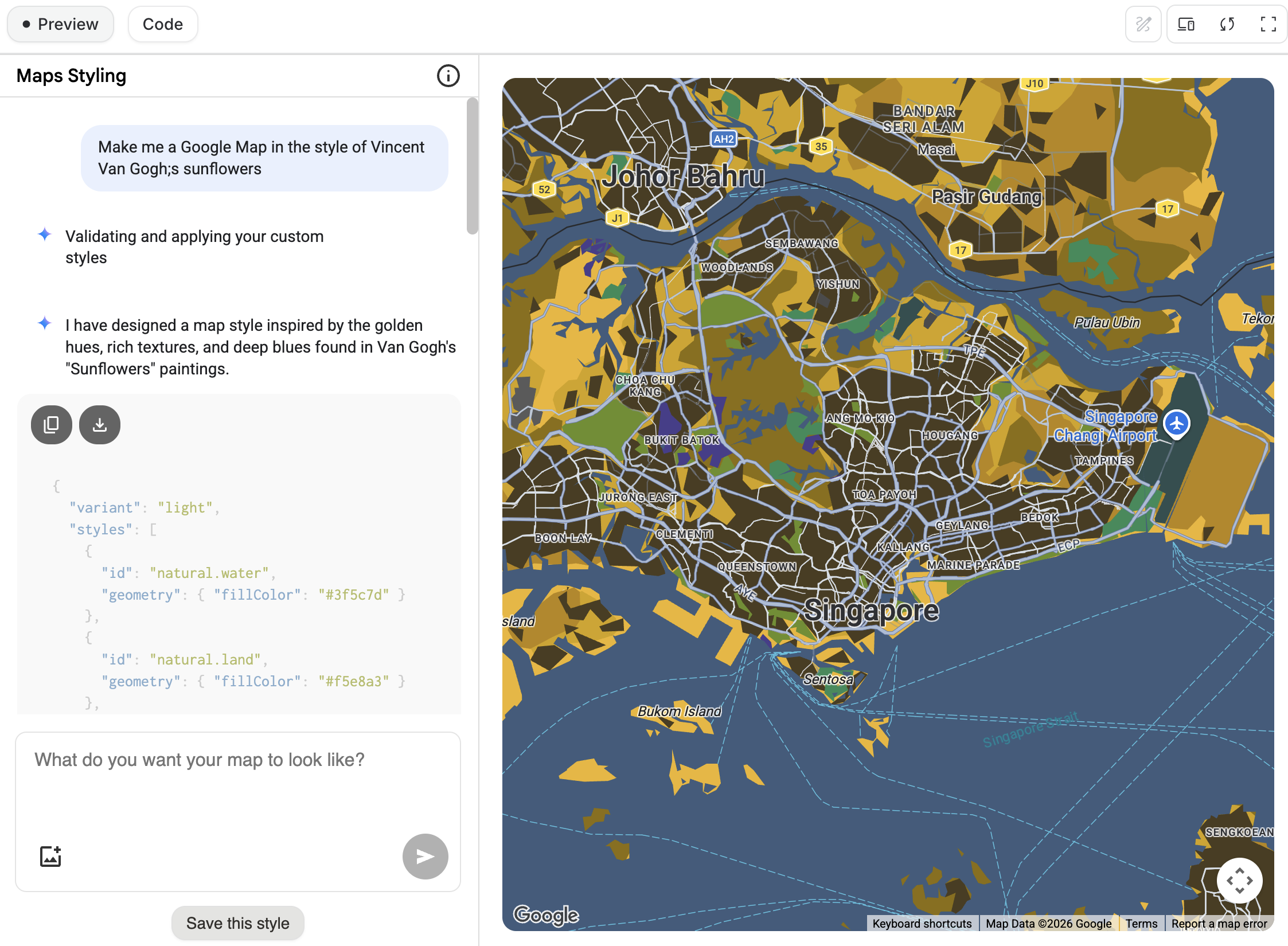1288x946 pixels.
Task: Open Keyboard shortcuts on the map
Action: [922, 924]
